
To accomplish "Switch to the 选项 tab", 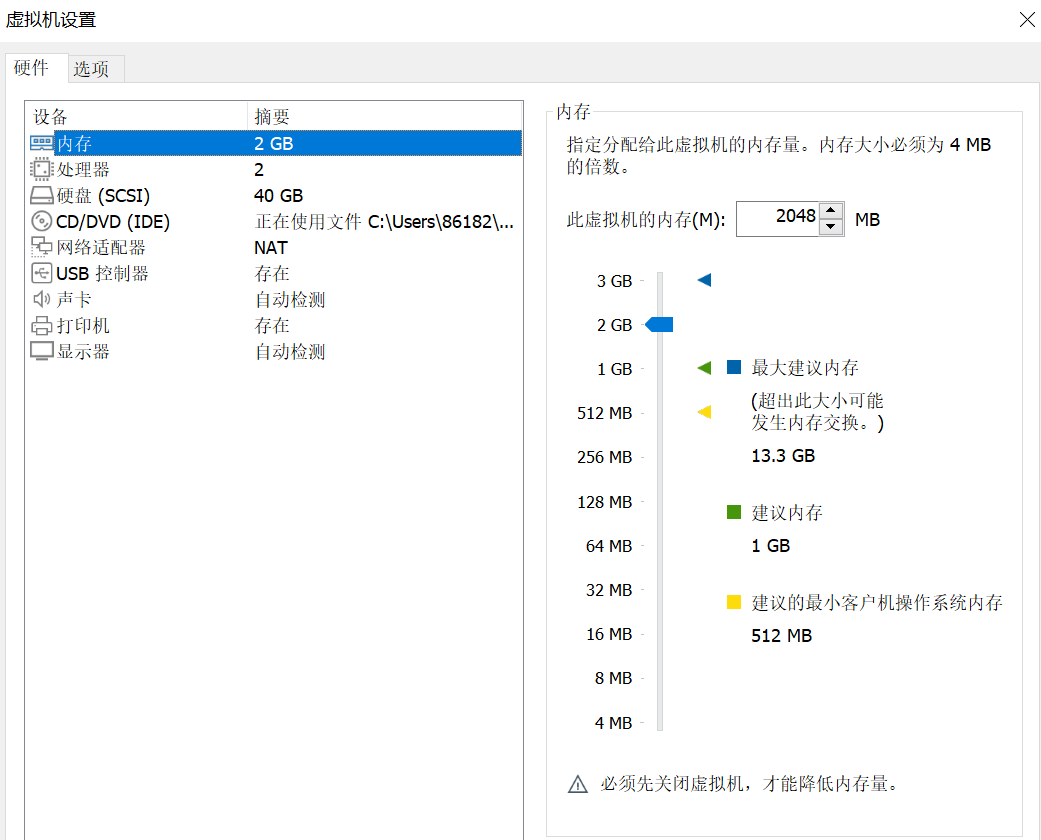I will point(91,69).
